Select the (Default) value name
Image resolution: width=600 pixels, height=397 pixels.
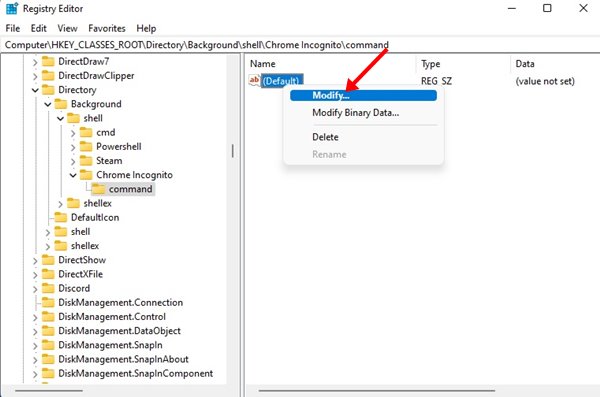282,81
